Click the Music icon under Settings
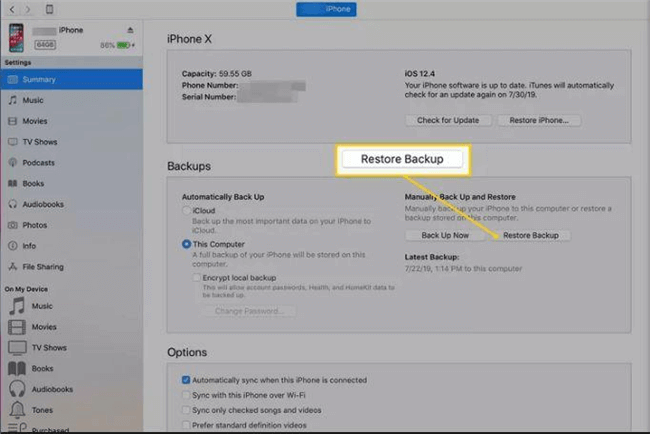 [x=12, y=100]
